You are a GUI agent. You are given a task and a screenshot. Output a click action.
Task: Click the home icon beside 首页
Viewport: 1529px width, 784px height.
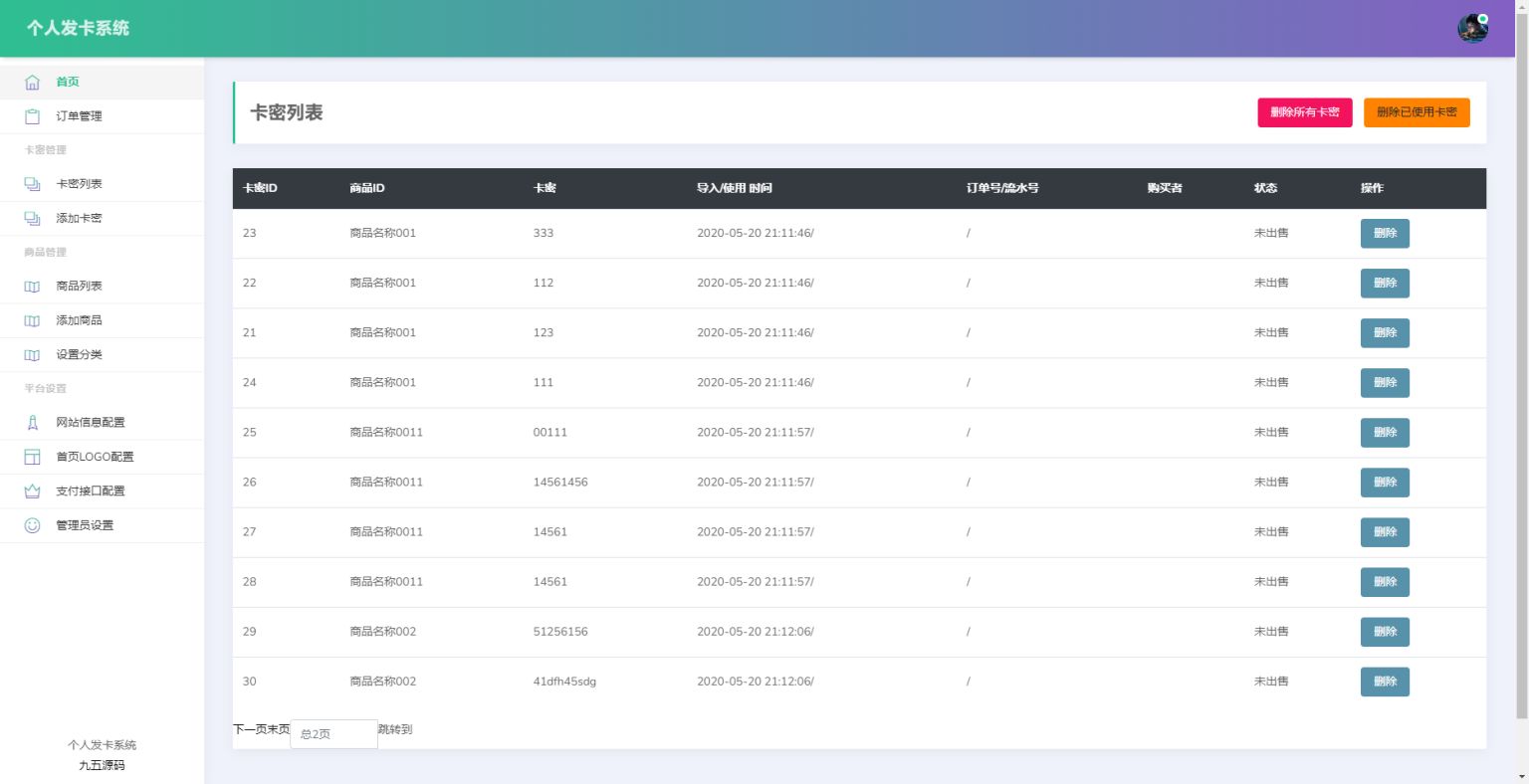click(32, 83)
